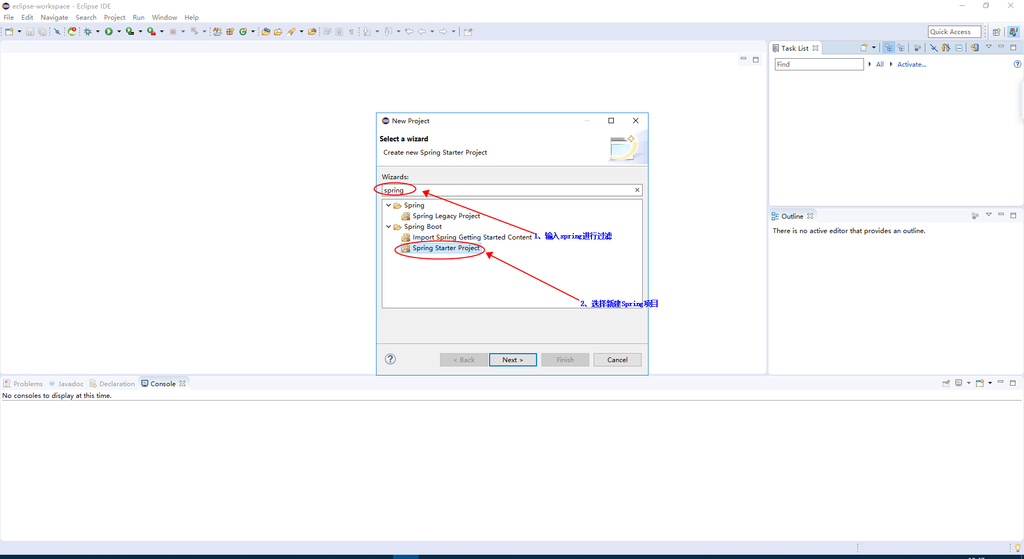
Task: Toggle the Scheduled view in Task List toolbar
Action: (x=900, y=48)
